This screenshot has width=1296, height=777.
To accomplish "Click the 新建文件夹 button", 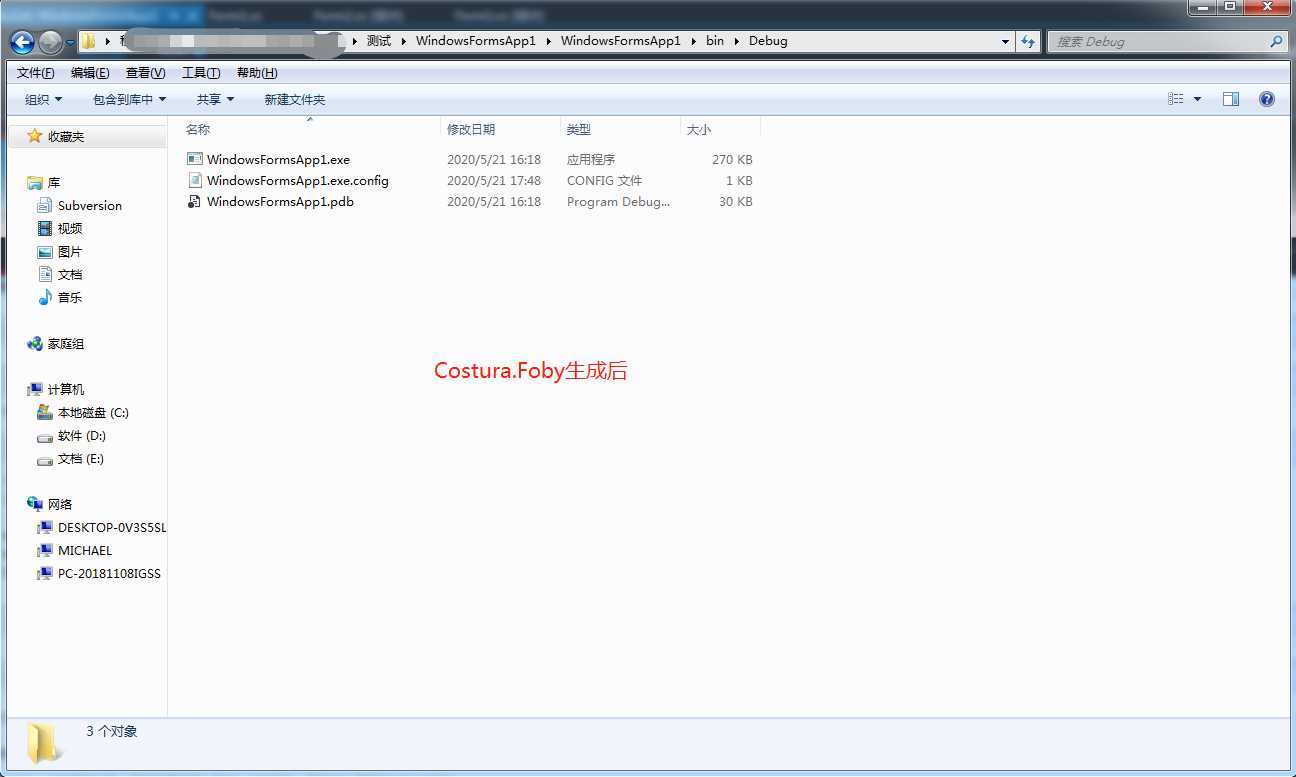I will (x=294, y=99).
